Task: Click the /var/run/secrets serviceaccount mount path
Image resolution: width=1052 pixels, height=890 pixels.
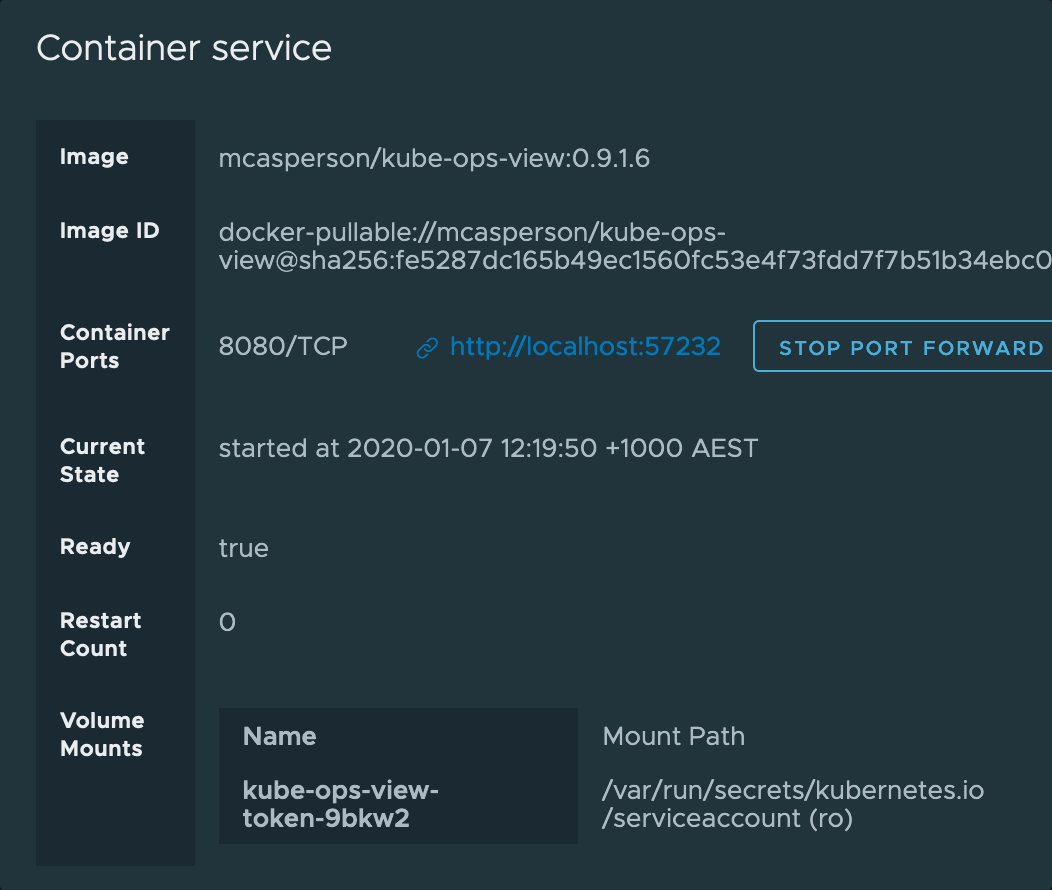Action: [793, 804]
